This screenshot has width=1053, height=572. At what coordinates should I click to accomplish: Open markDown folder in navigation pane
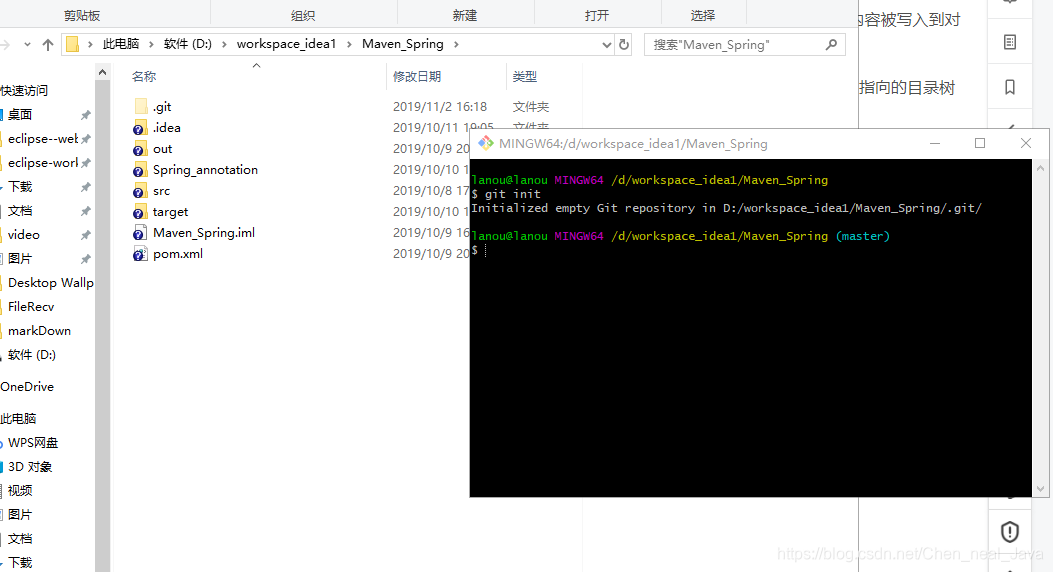[x=39, y=331]
